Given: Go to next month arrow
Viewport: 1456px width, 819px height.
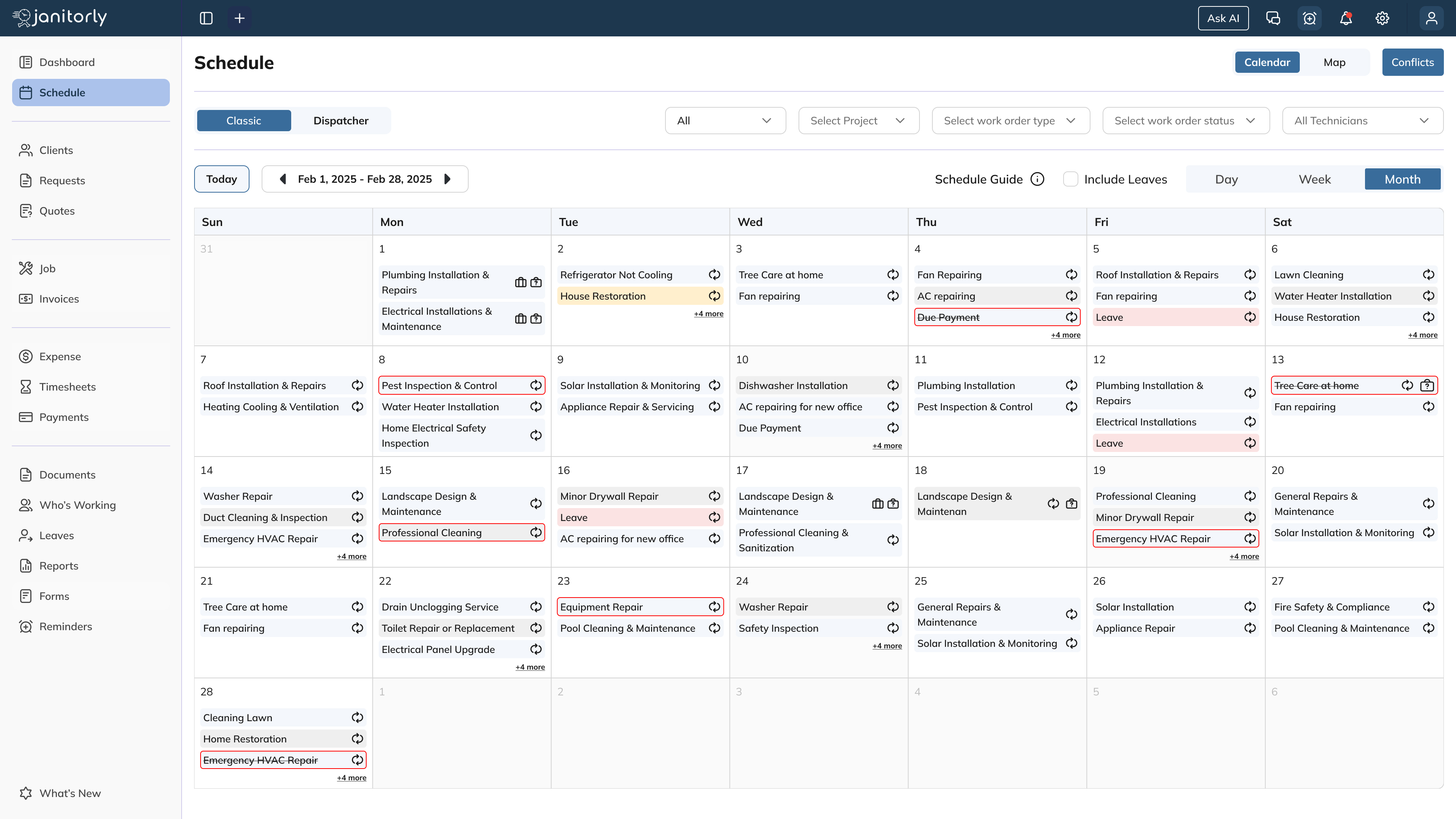Looking at the screenshot, I should click(448, 179).
